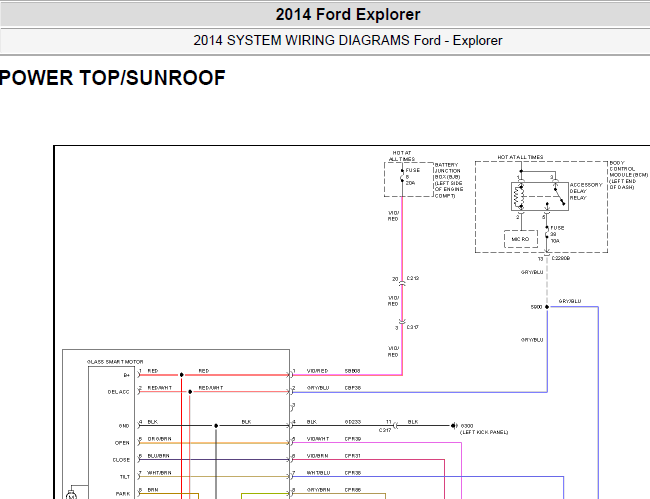Select the 'C217' connector label
This screenshot has width=650, height=499.
tap(385, 430)
